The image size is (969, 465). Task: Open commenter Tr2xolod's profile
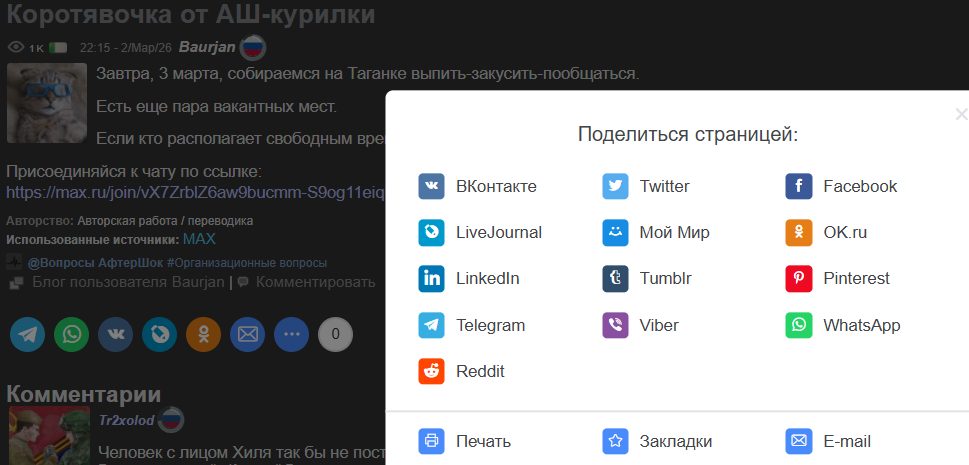[126, 418]
